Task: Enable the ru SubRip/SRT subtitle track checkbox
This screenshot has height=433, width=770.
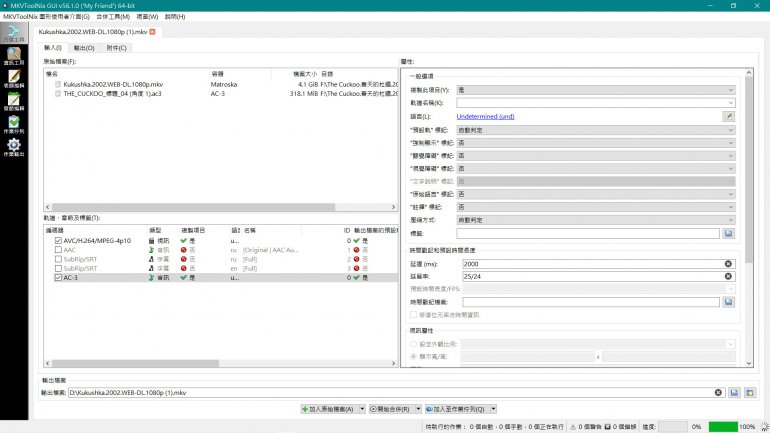Action: (x=58, y=259)
